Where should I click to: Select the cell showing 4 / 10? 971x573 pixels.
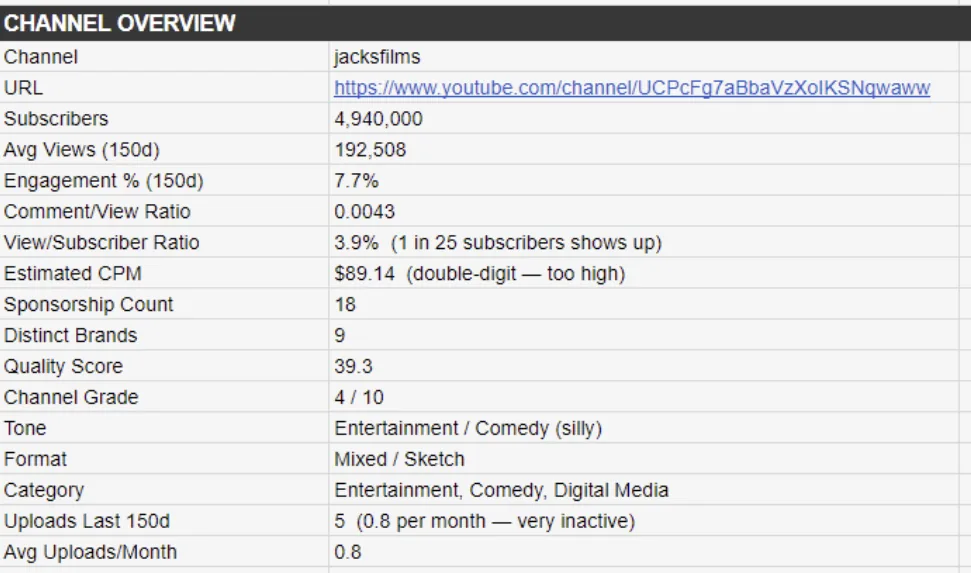(x=644, y=397)
